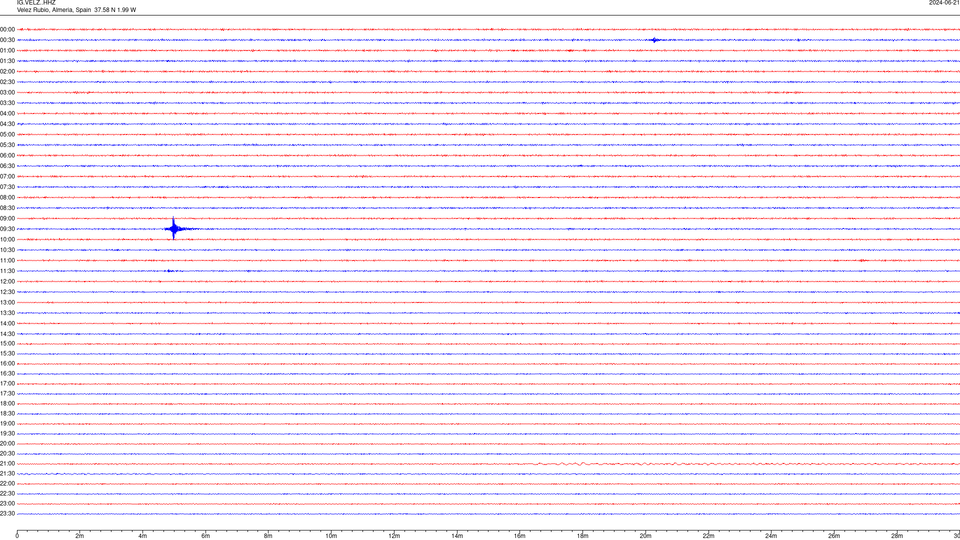Click the 04:00 time label
This screenshot has width=960, height=540.
tap(7, 114)
